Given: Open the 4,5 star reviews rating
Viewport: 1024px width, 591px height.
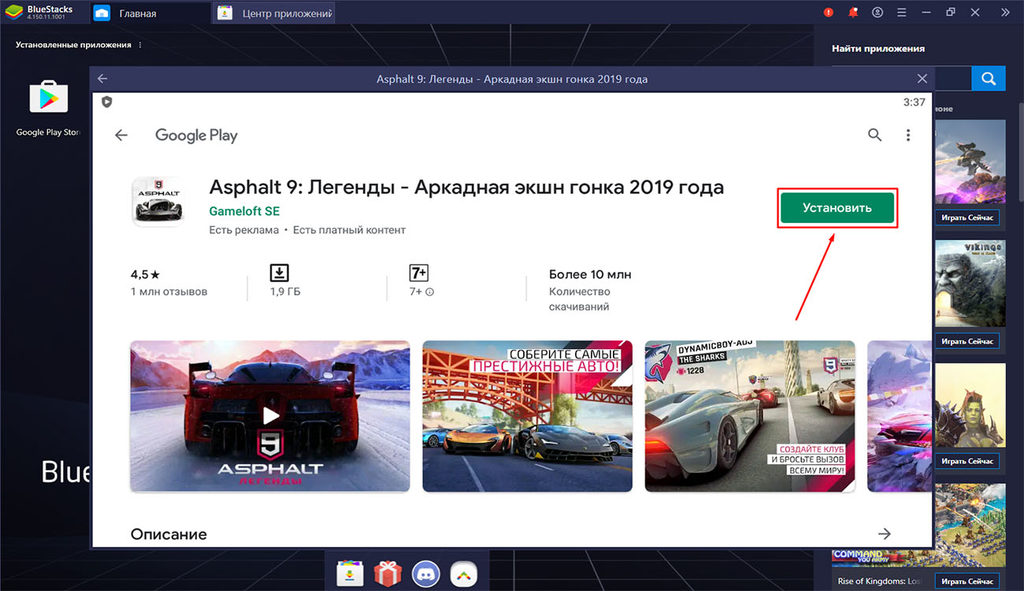Looking at the screenshot, I should pyautogui.click(x=145, y=275).
